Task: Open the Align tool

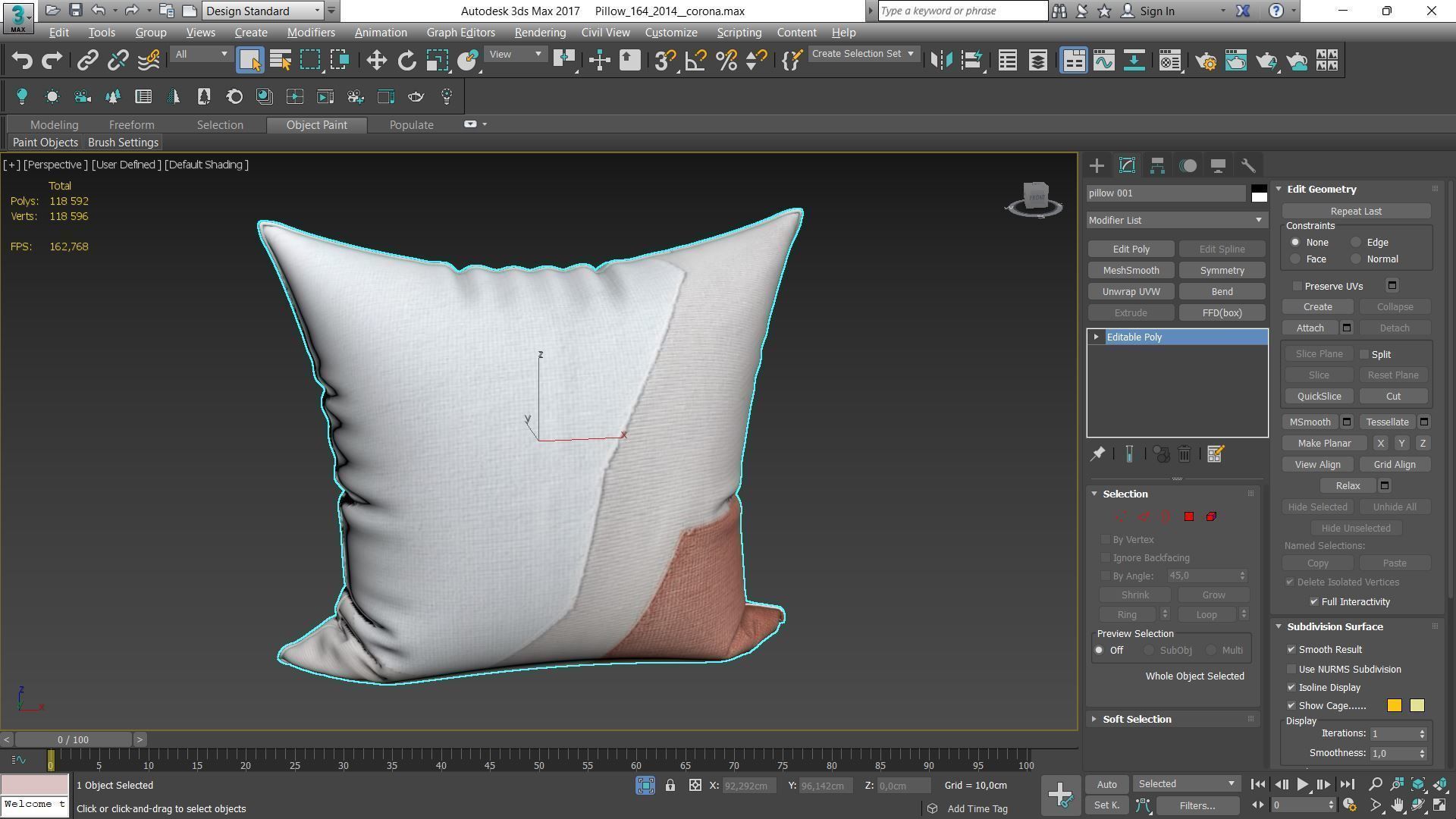Action: point(972,61)
